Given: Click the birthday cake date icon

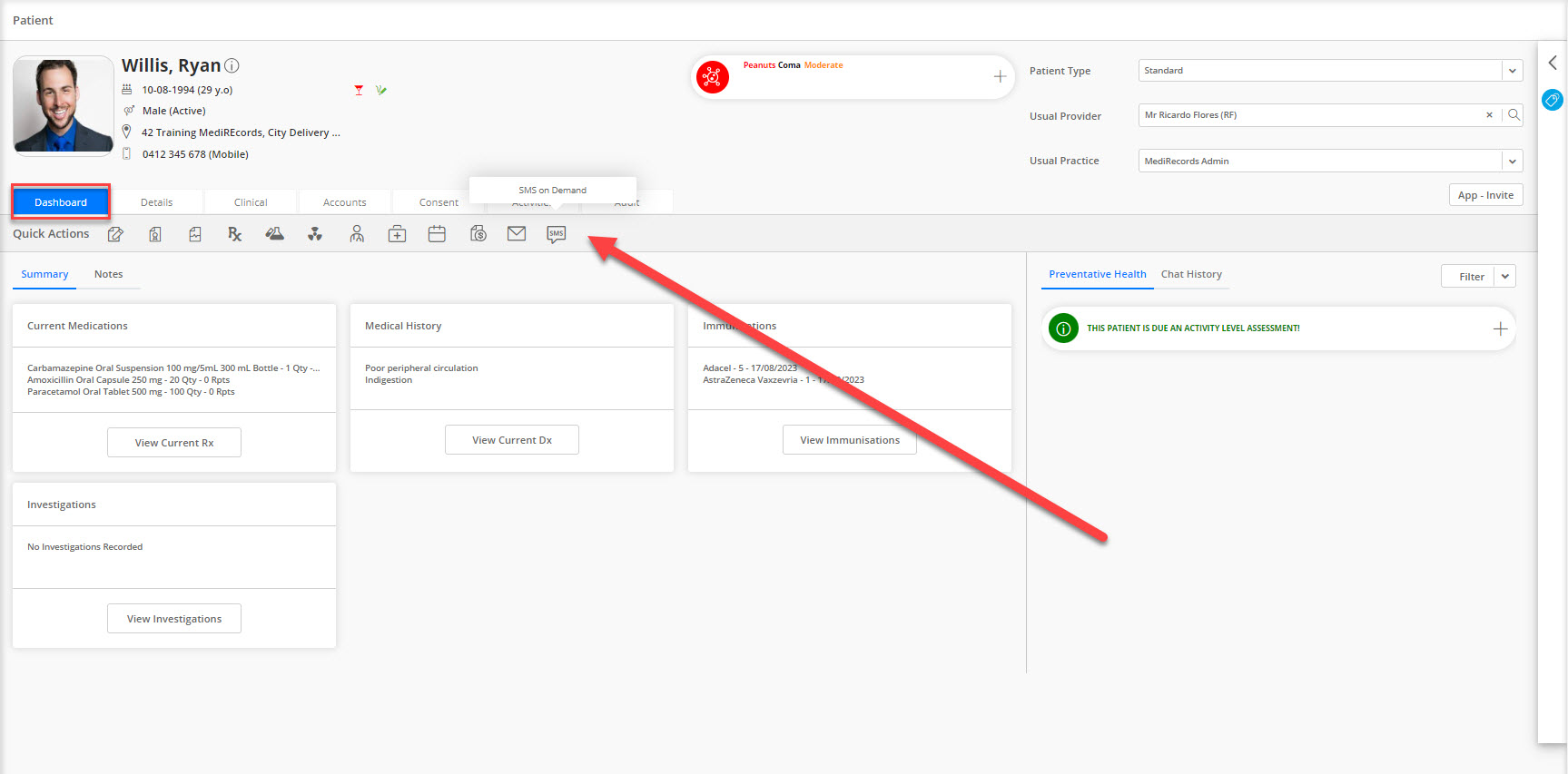Looking at the screenshot, I should [127, 90].
